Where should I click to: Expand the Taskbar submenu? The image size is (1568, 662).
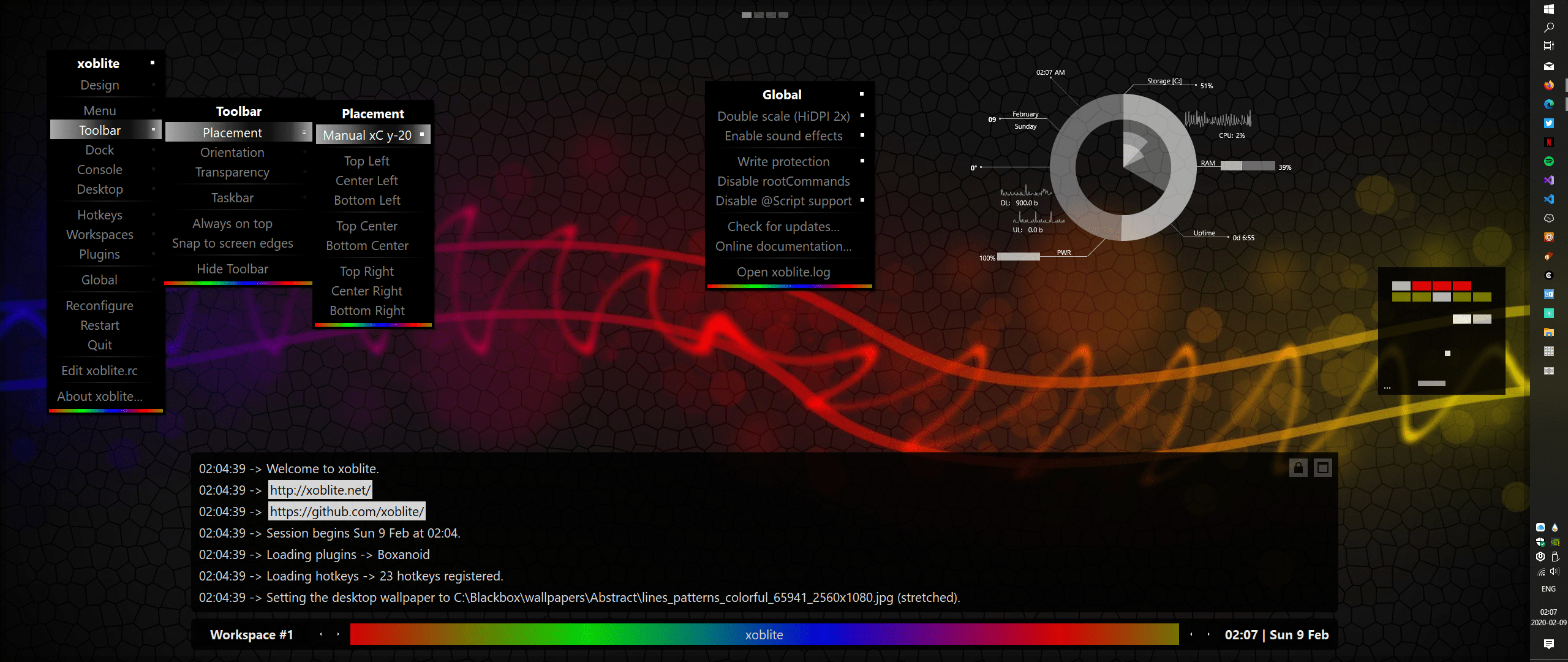click(x=232, y=197)
